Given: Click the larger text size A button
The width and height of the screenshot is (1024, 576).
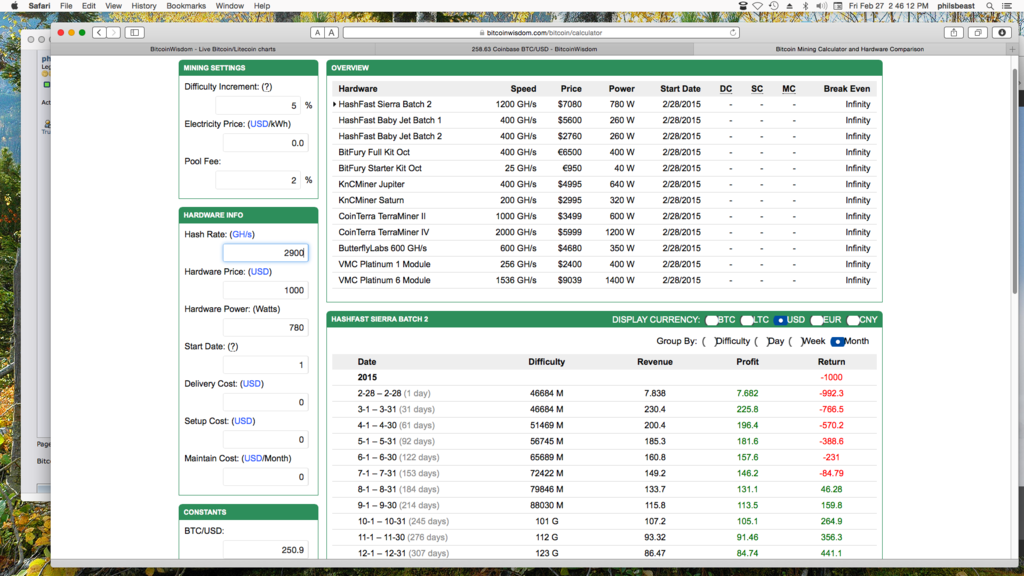Looking at the screenshot, I should [332, 32].
